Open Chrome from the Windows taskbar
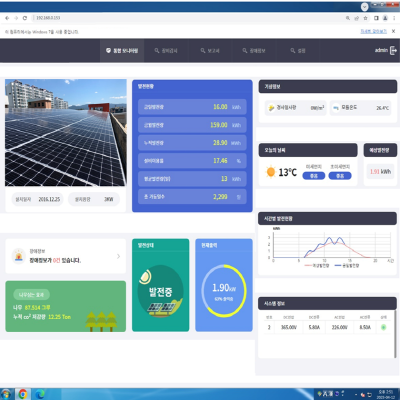Image resolution: width=400 pixels, height=400 pixels. tap(23, 394)
